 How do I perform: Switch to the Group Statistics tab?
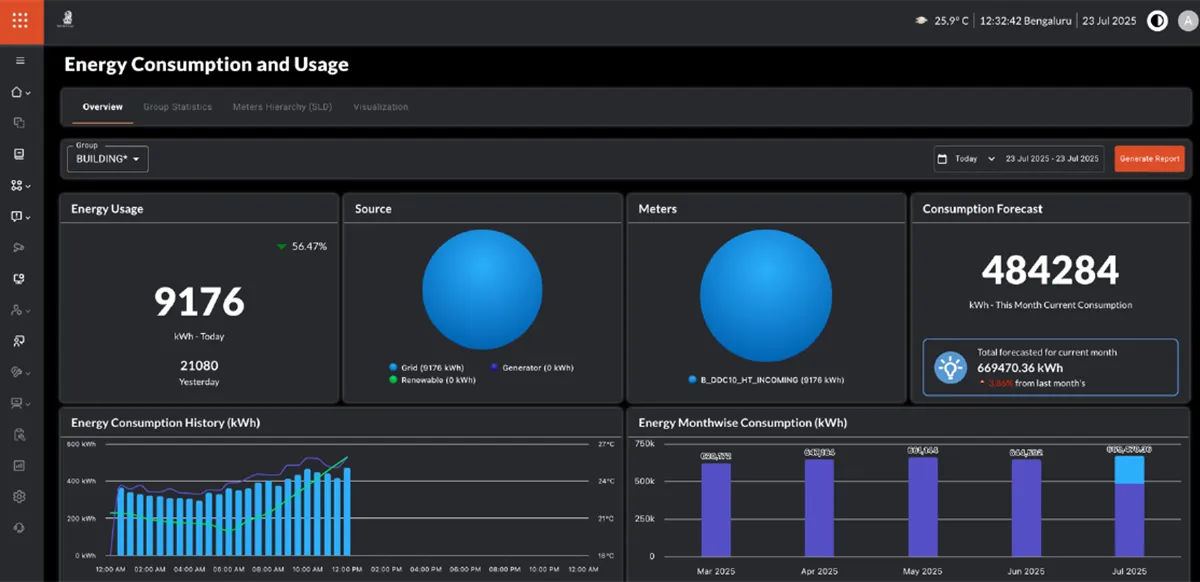pyautogui.click(x=177, y=107)
